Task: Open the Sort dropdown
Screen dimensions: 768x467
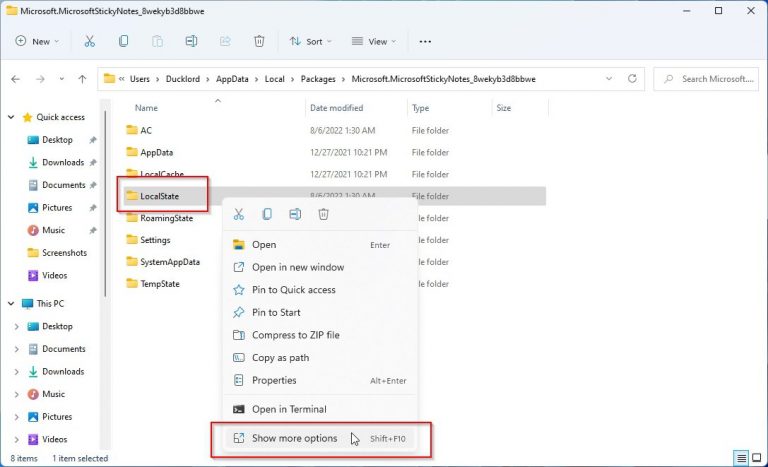Action: (x=311, y=42)
